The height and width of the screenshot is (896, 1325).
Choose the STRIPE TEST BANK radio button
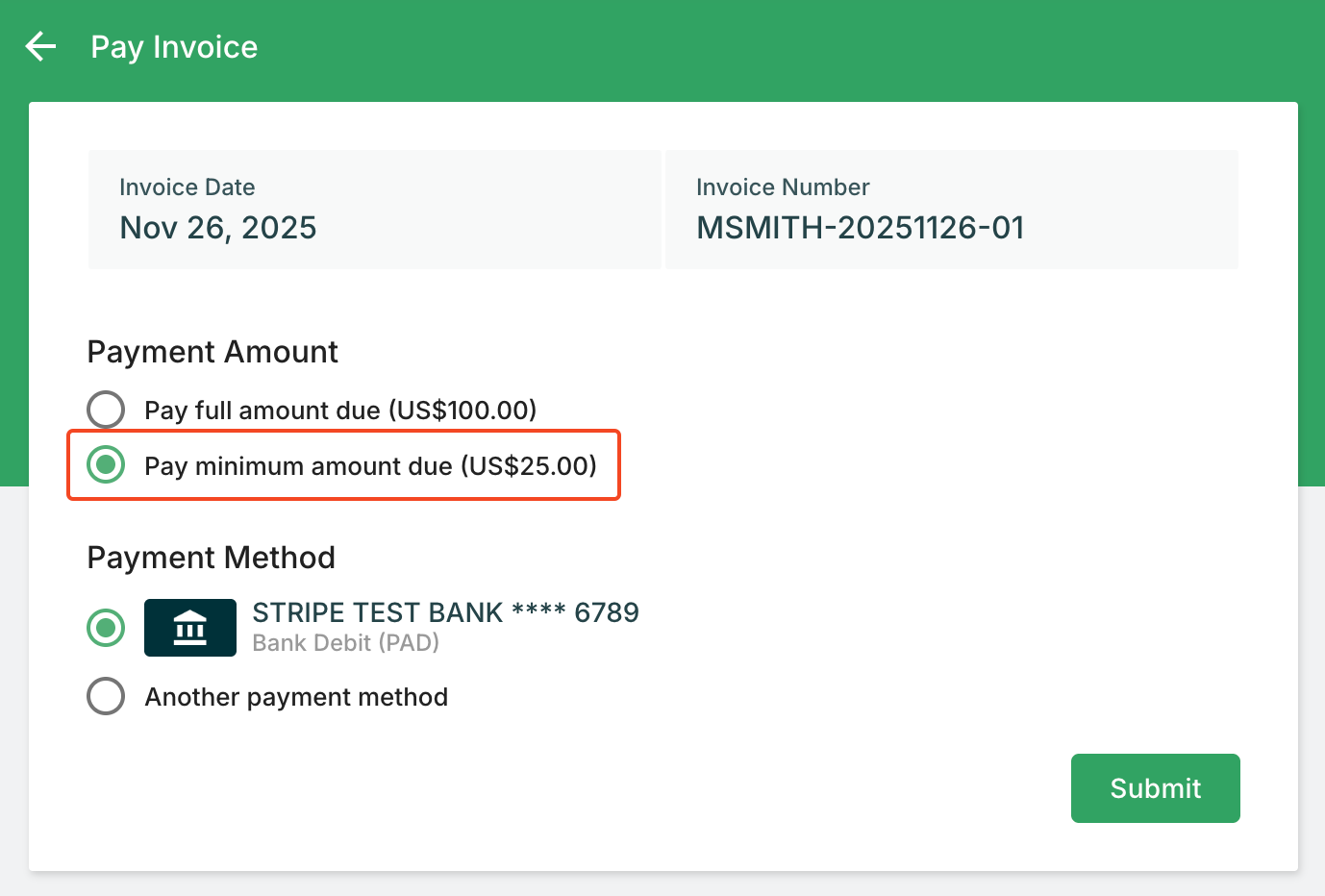106,628
